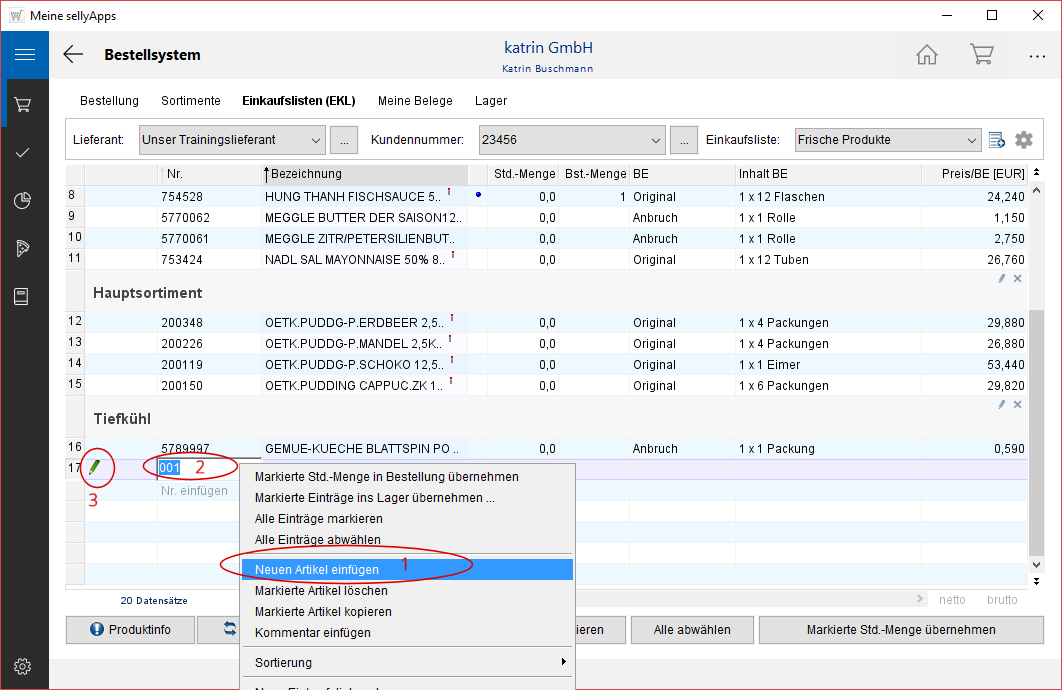Choose 'Markierte Artikel löschen' menu entry
This screenshot has width=1062, height=690.
pos(320,591)
